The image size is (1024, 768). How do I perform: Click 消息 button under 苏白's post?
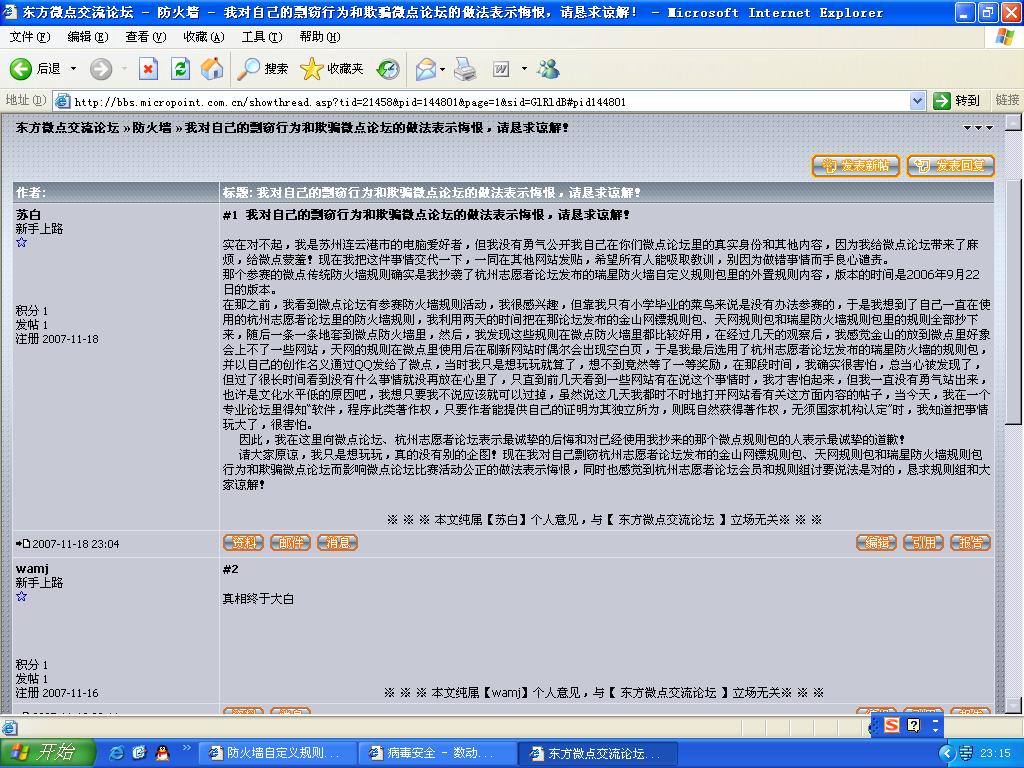(x=338, y=543)
